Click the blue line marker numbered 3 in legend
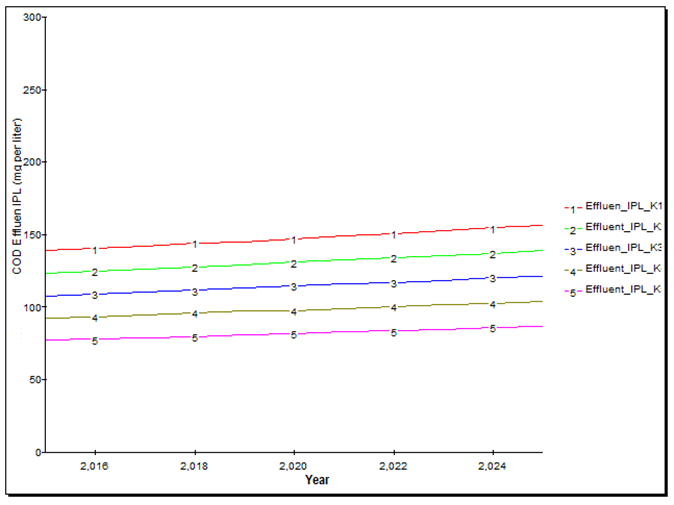 click(572, 249)
